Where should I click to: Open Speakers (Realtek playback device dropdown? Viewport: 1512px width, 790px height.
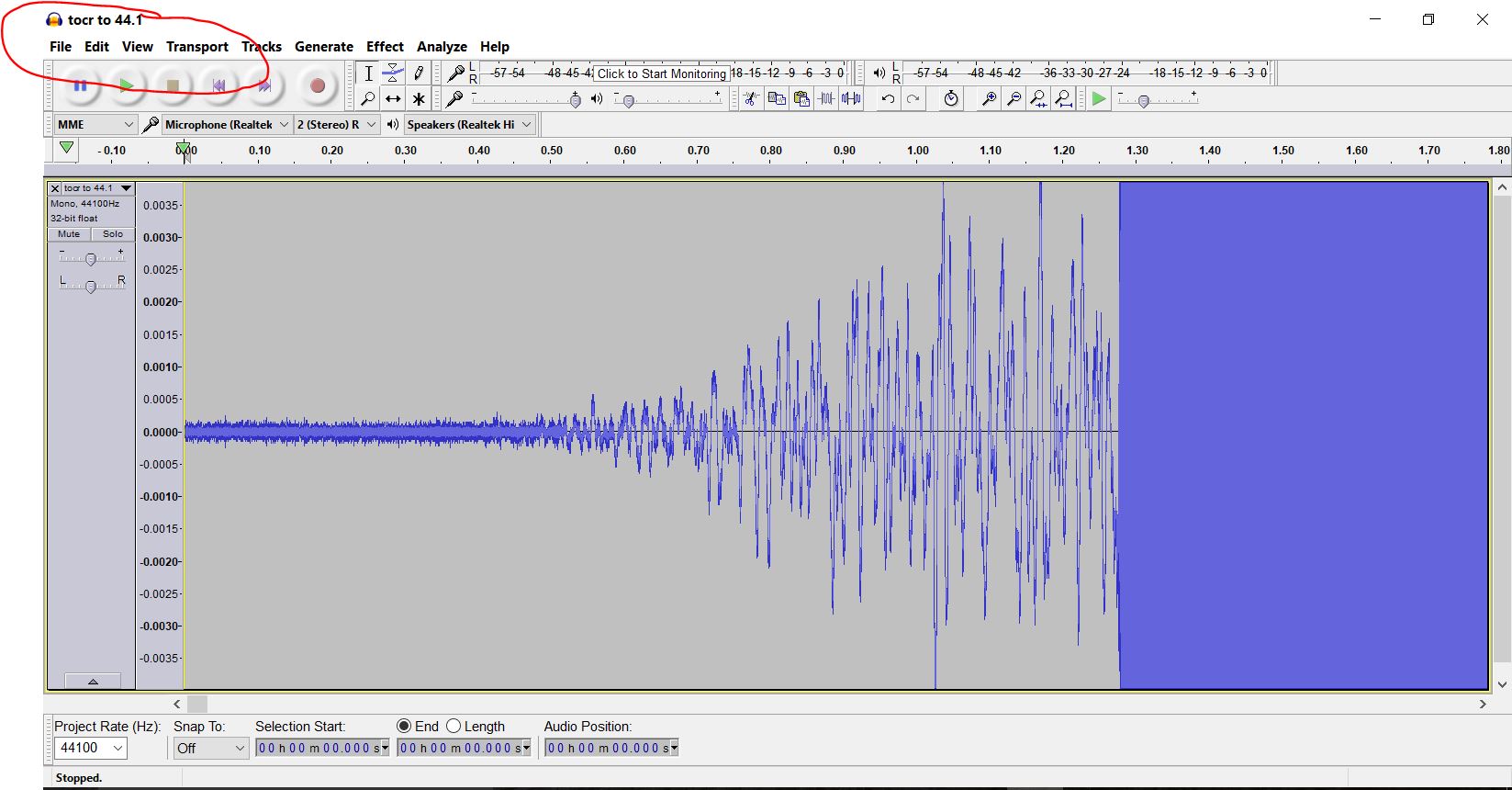(470, 124)
